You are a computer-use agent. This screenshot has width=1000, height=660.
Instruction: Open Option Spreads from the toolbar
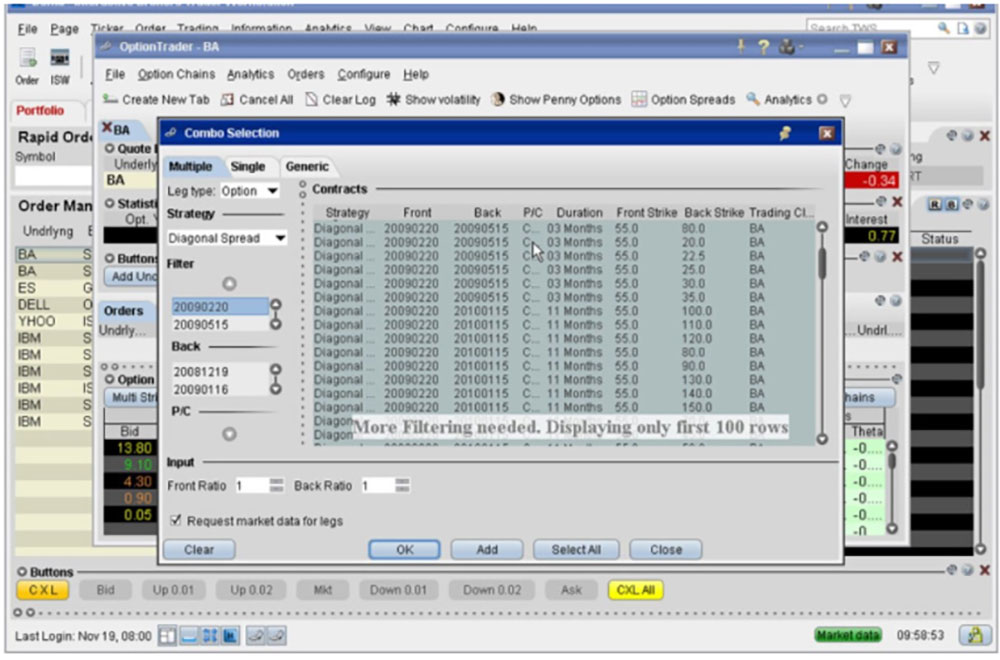[x=639, y=100]
